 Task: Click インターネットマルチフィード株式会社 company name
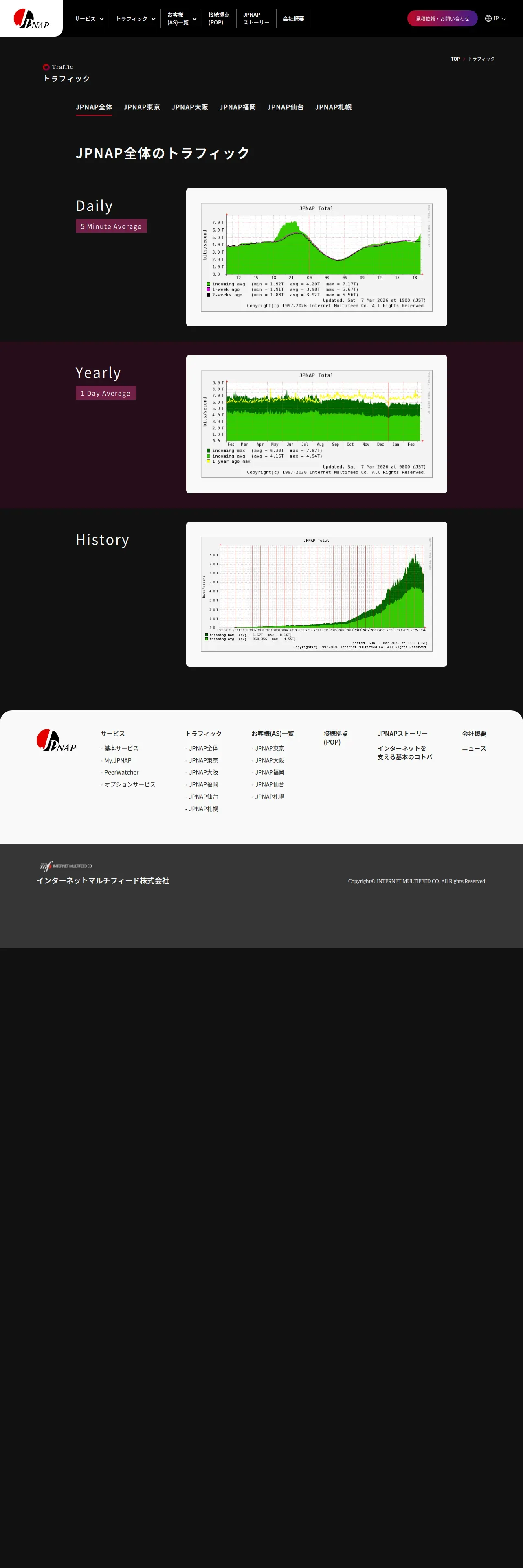[103, 881]
